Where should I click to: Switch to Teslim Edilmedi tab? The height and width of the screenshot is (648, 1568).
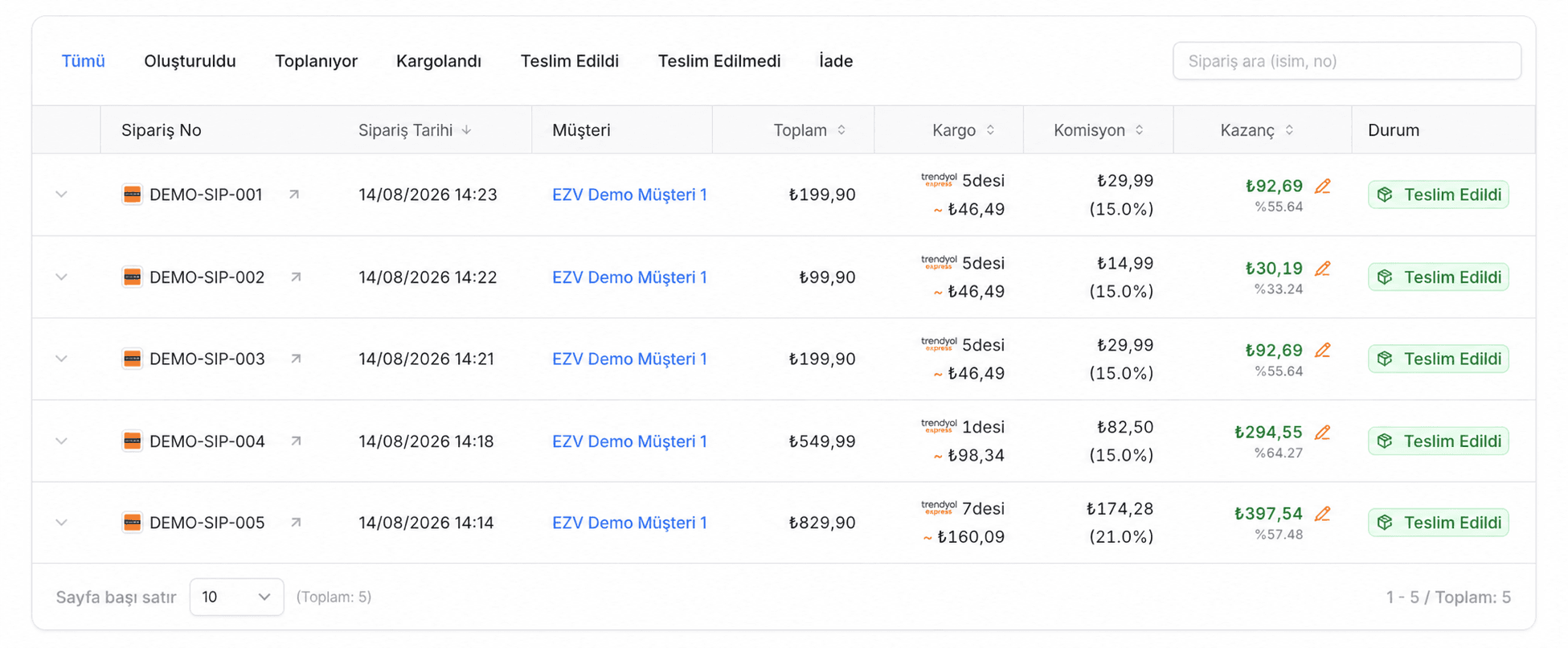pyautogui.click(x=719, y=61)
